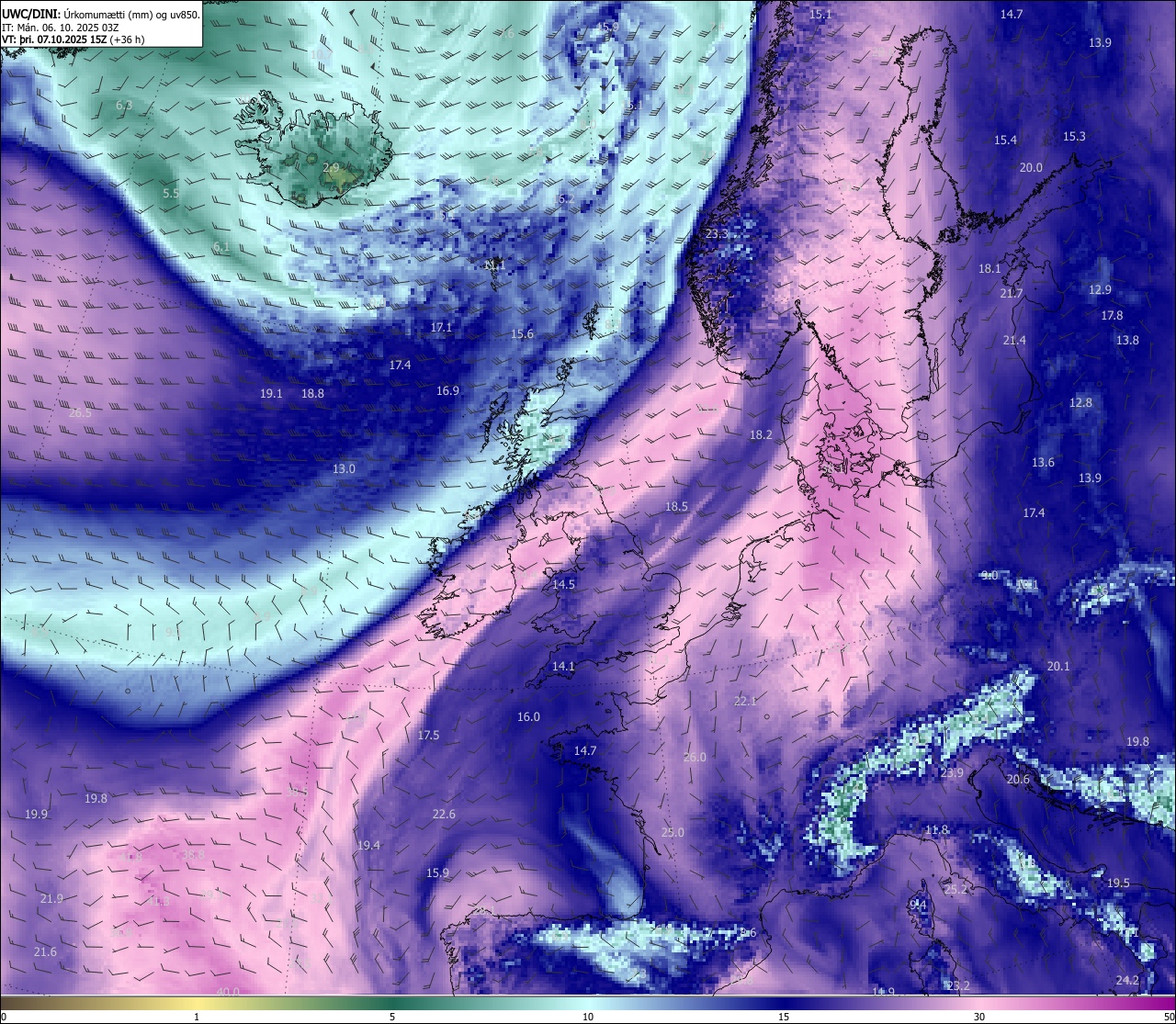This screenshot has width=1176, height=1024.
Task: Click the 40.0 value at the bottom left
Action: 228,992
